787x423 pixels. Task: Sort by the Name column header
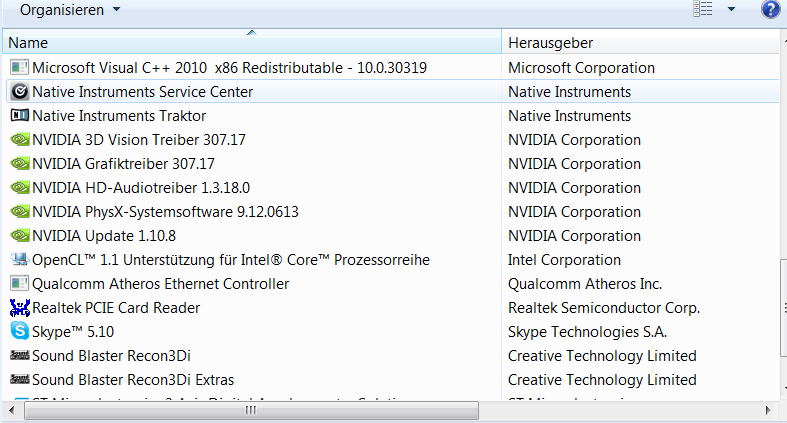coord(252,43)
